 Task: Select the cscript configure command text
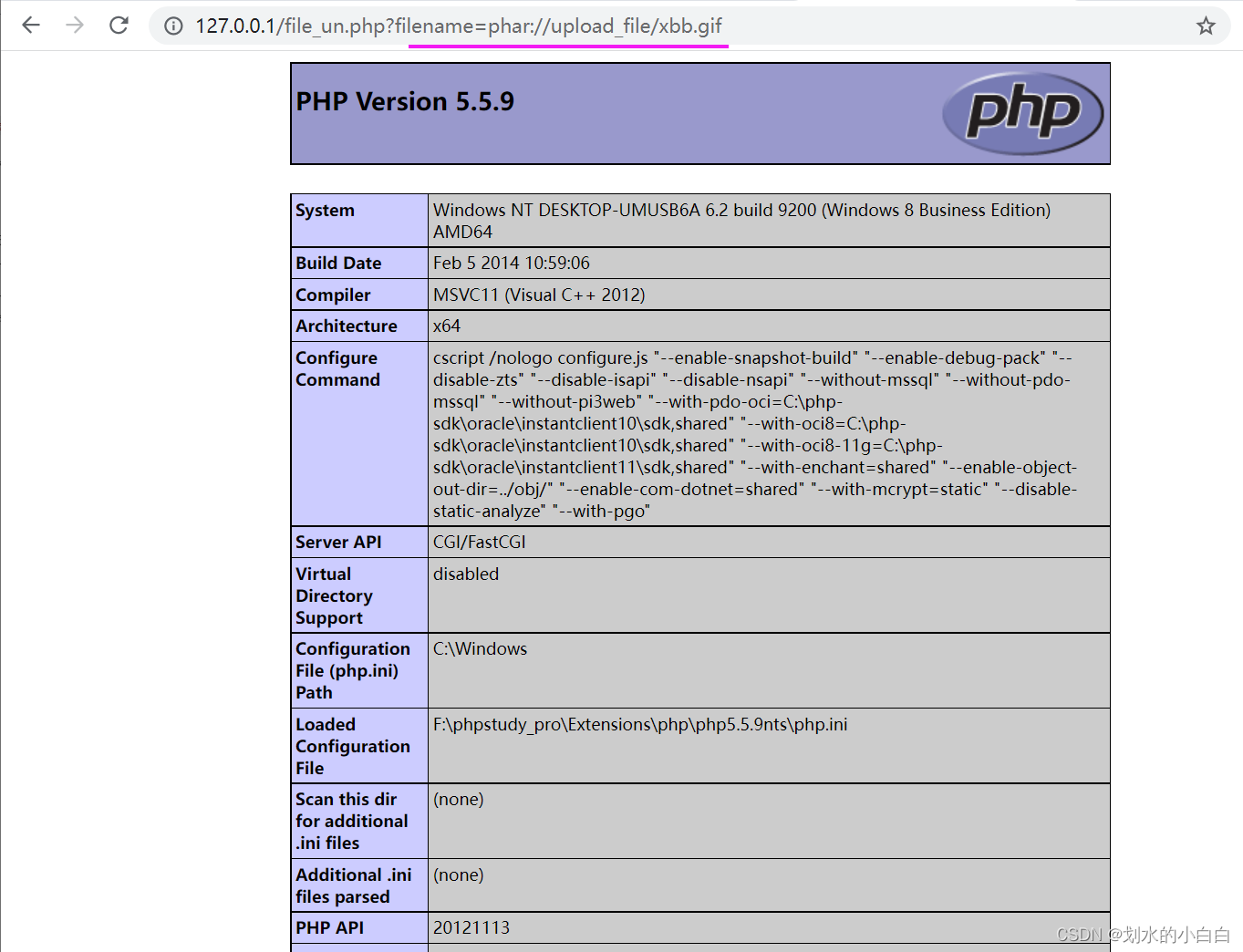(755, 435)
